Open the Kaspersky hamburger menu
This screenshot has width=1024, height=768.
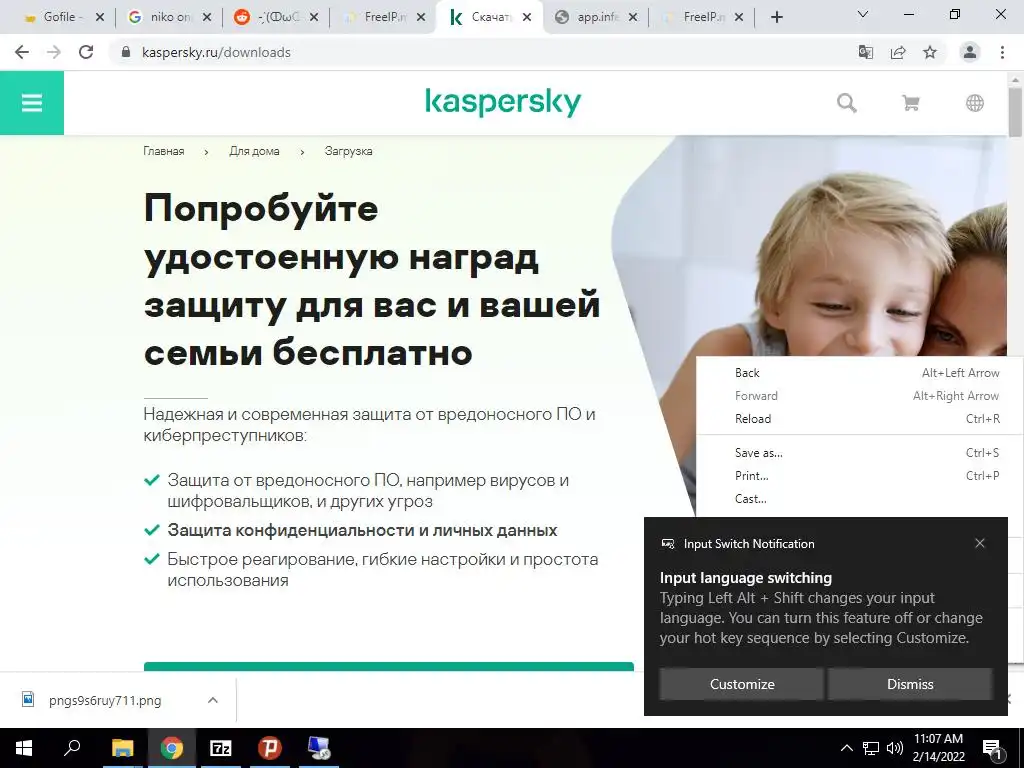coord(31,103)
